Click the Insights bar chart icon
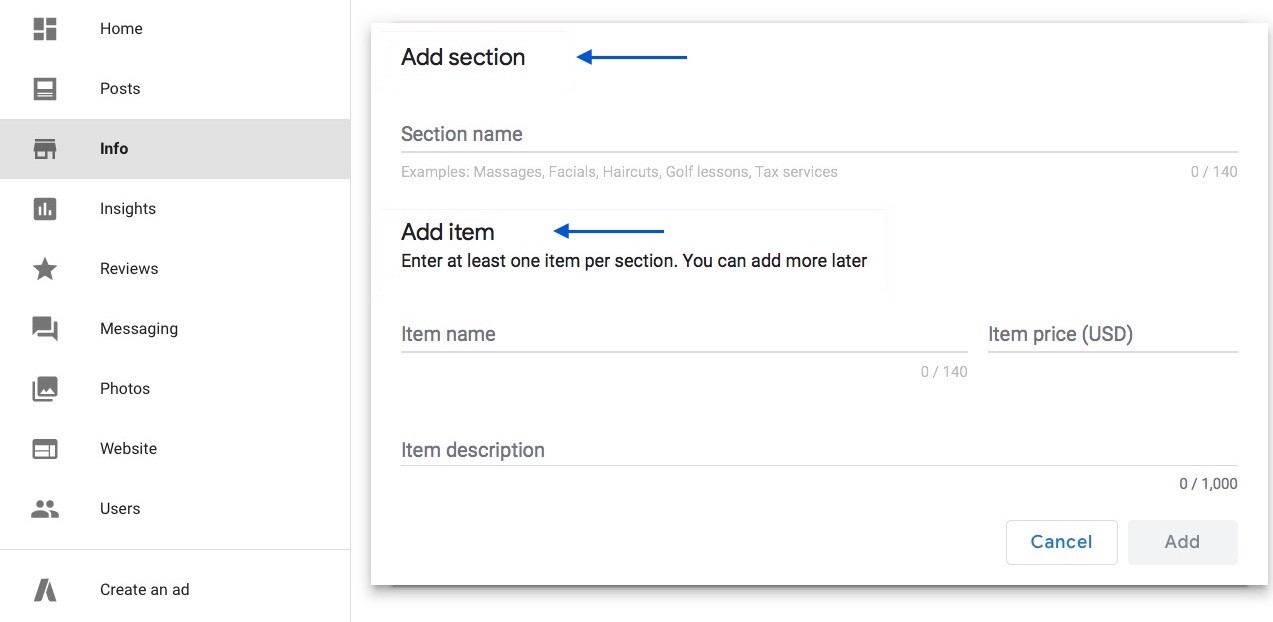Image resolution: width=1273 pixels, height=622 pixels. click(x=45, y=209)
